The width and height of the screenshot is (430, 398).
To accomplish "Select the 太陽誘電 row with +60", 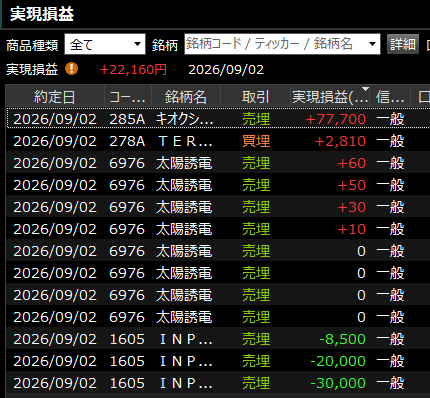I will coord(218,163).
